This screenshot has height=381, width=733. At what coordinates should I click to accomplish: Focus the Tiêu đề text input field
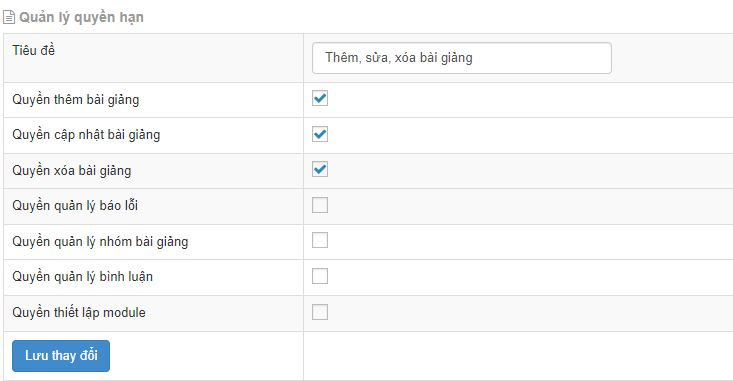(462, 58)
